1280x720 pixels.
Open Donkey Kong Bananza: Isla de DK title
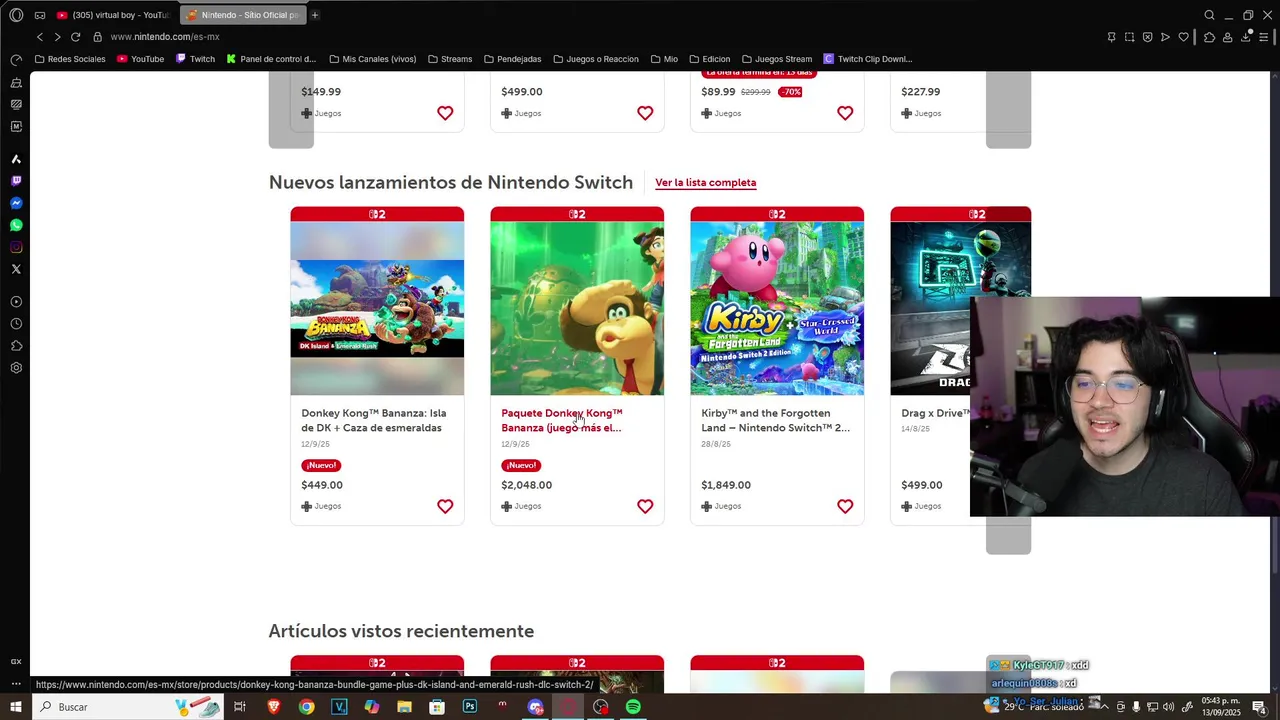373,420
